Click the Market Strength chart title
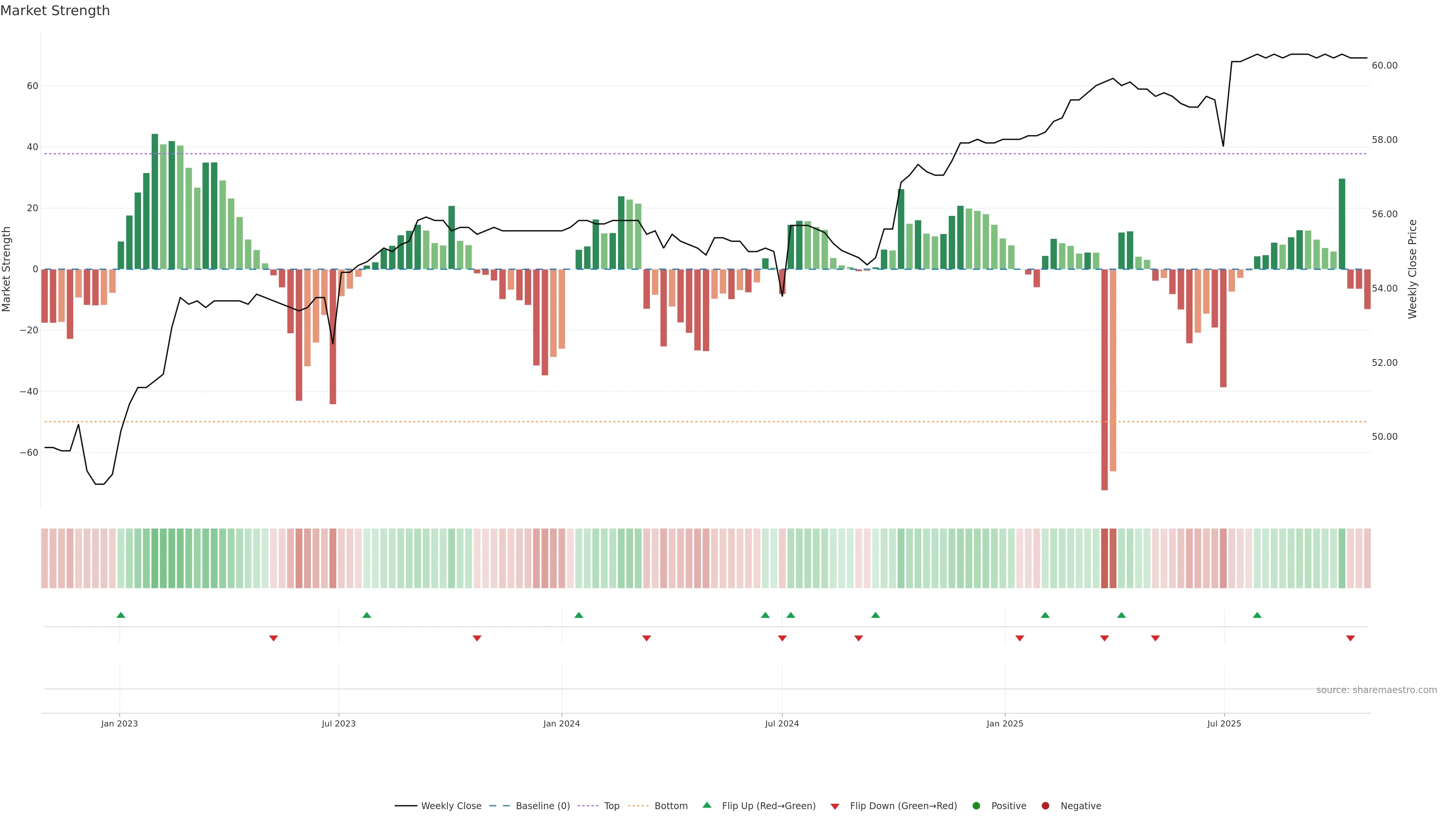 (55, 11)
